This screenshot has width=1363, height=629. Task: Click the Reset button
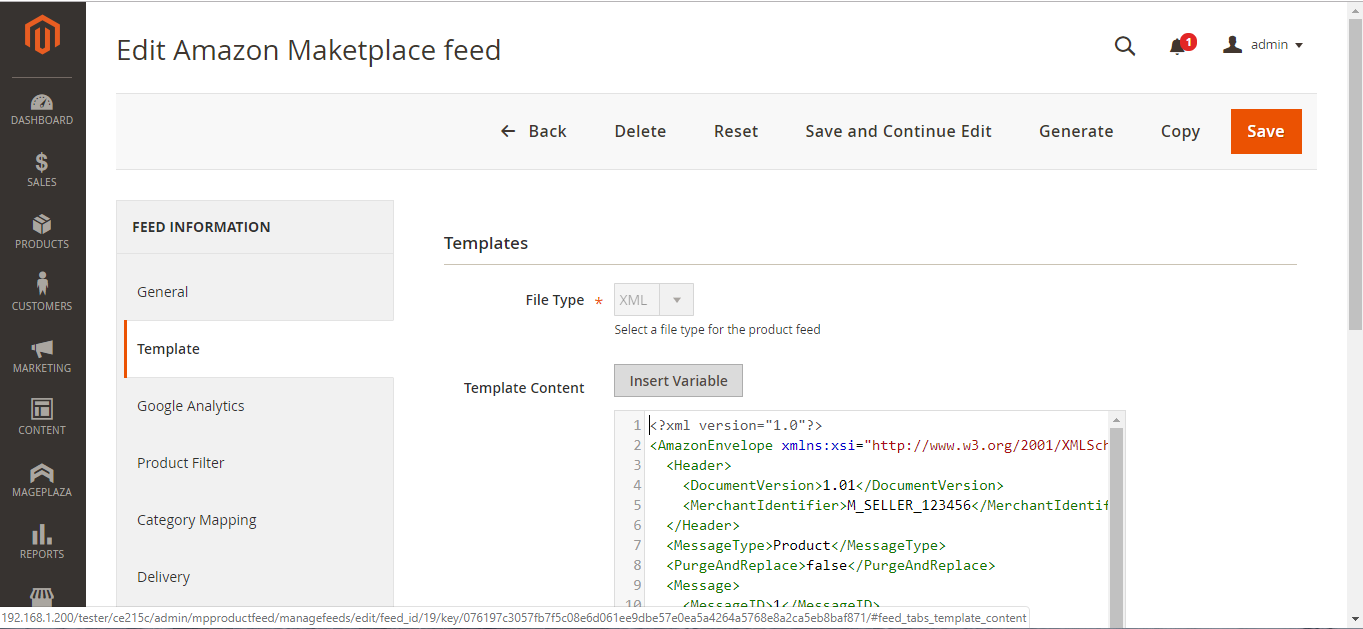736,131
